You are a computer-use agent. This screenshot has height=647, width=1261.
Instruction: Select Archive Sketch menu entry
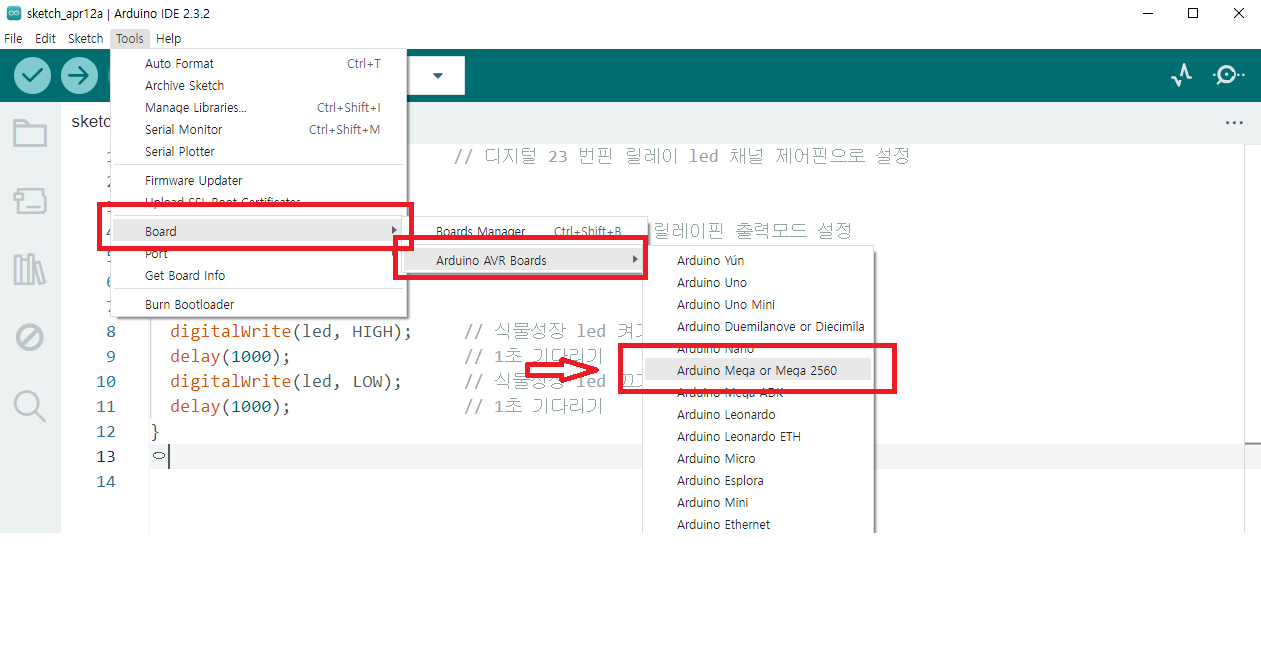pos(260,85)
